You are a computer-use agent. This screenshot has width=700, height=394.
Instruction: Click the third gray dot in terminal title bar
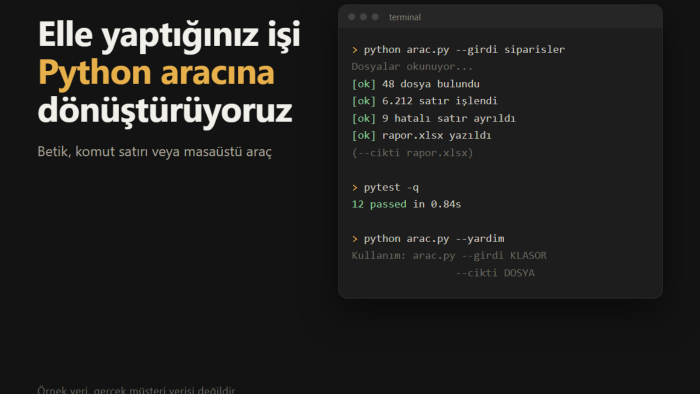375,17
